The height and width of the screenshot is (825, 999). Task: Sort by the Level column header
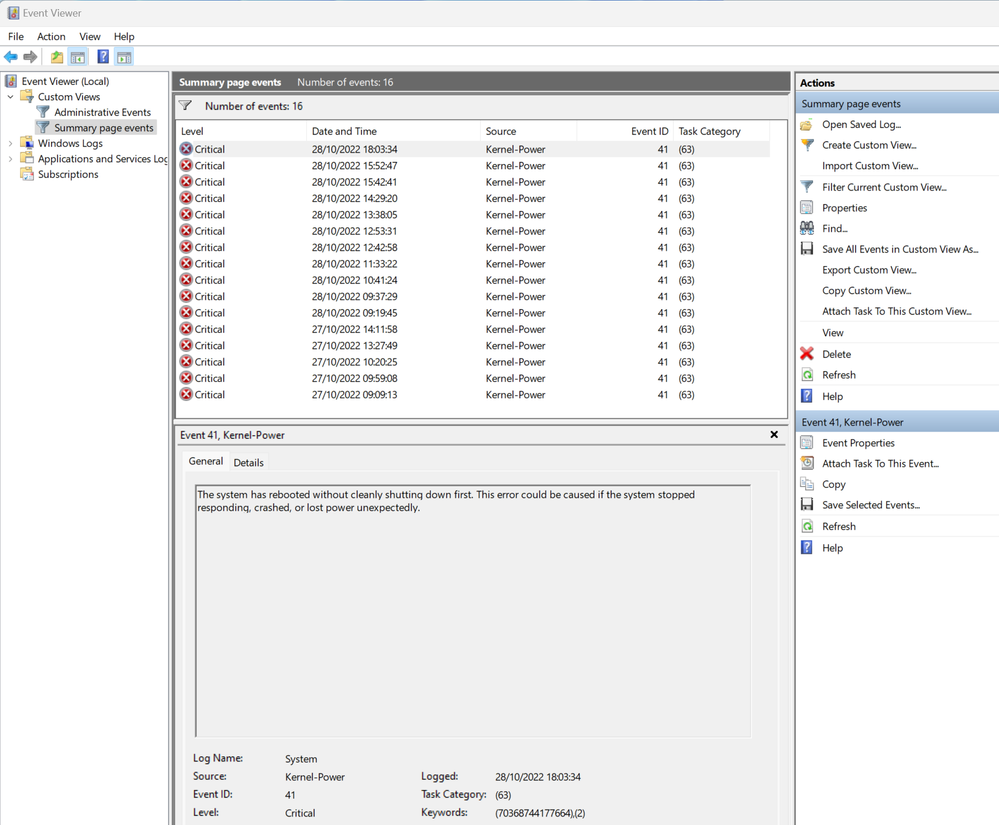click(241, 131)
